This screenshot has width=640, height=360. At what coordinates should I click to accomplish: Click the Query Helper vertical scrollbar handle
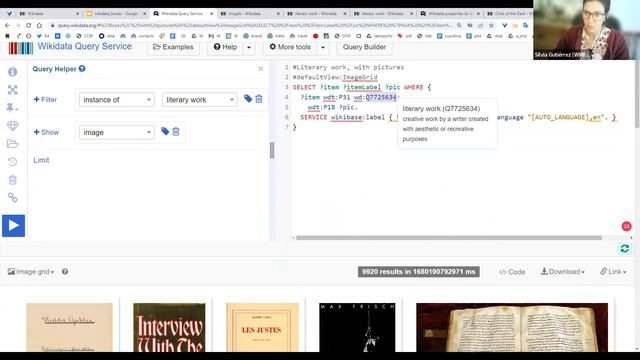tap(272, 151)
